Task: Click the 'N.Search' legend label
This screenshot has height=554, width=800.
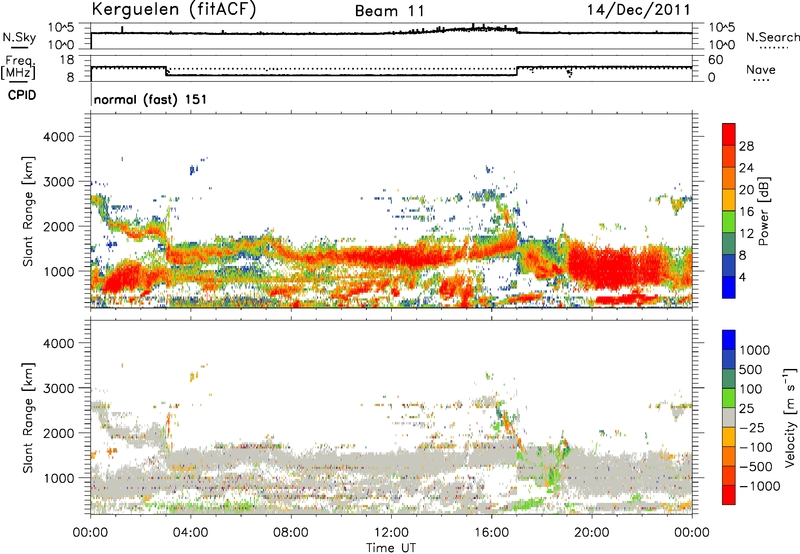Action: (772, 37)
